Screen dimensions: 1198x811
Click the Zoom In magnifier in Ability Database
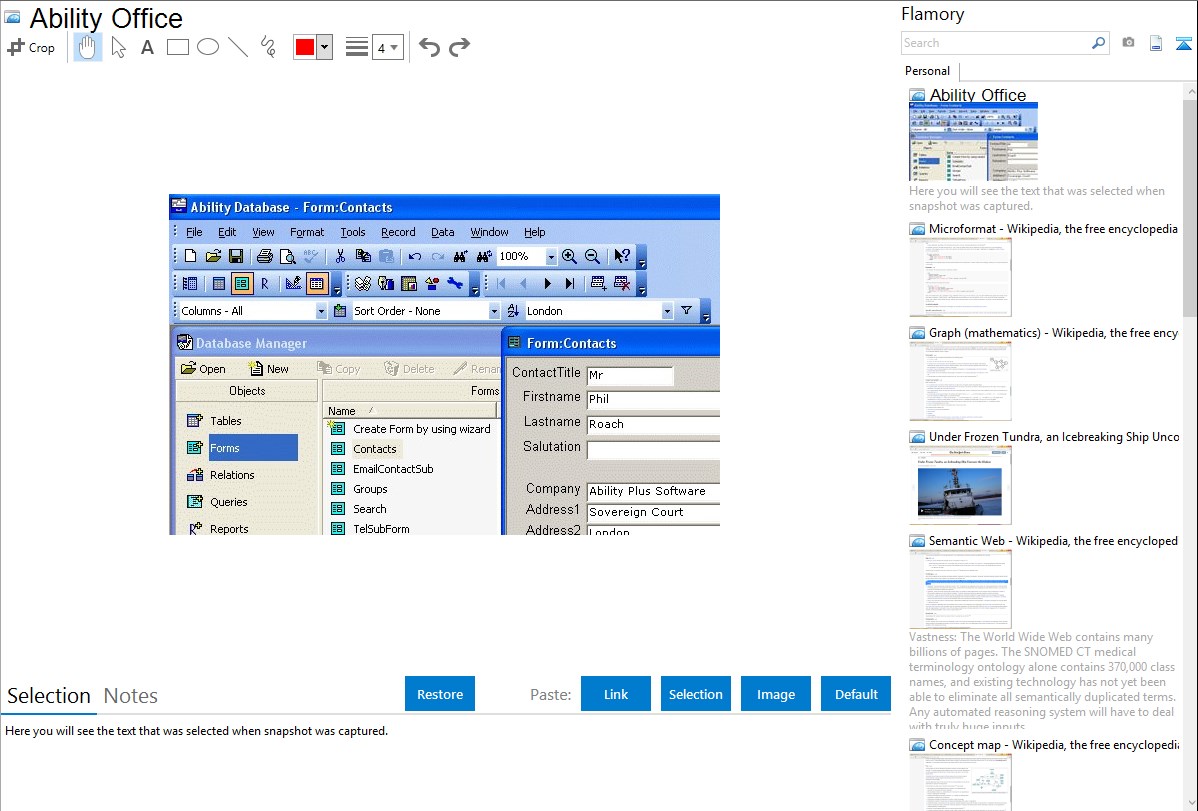point(569,256)
